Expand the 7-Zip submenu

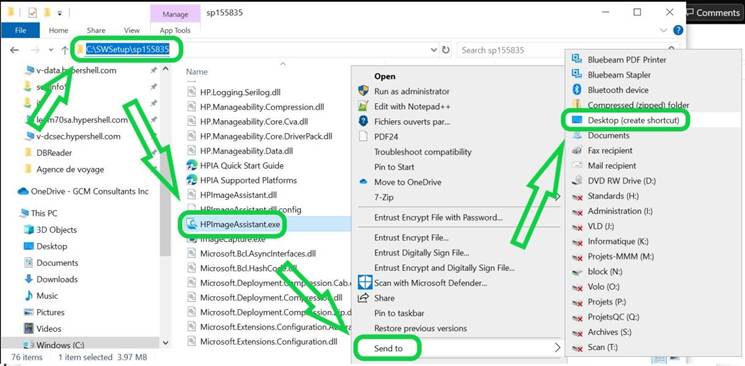click(x=384, y=197)
